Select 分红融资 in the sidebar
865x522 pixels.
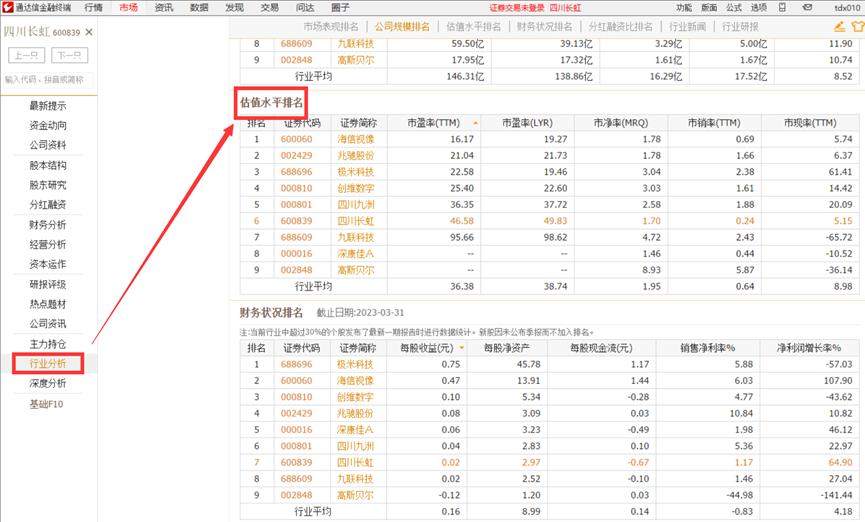pos(48,205)
